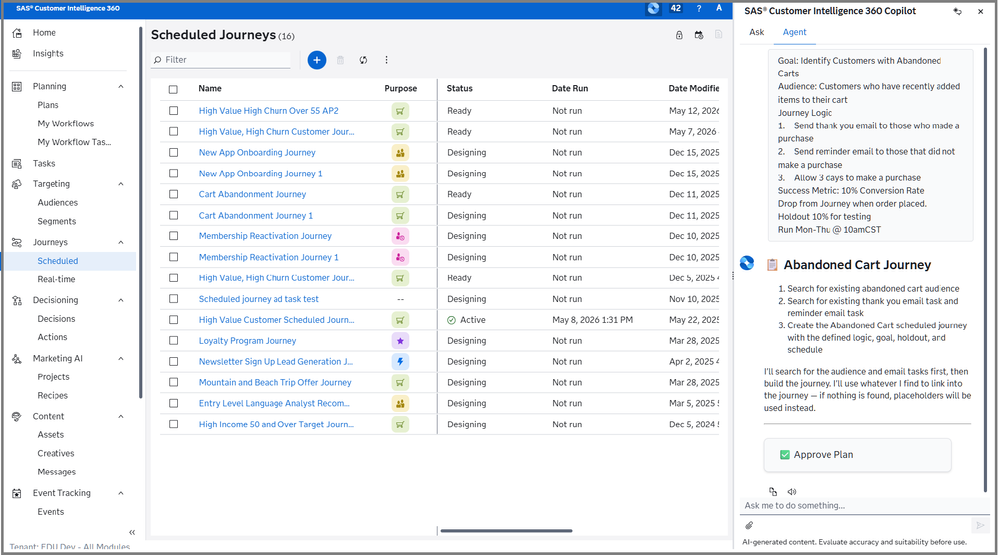This screenshot has height=555, width=999.
Task: Click the copy response icon in Copilot
Action: pos(773,491)
